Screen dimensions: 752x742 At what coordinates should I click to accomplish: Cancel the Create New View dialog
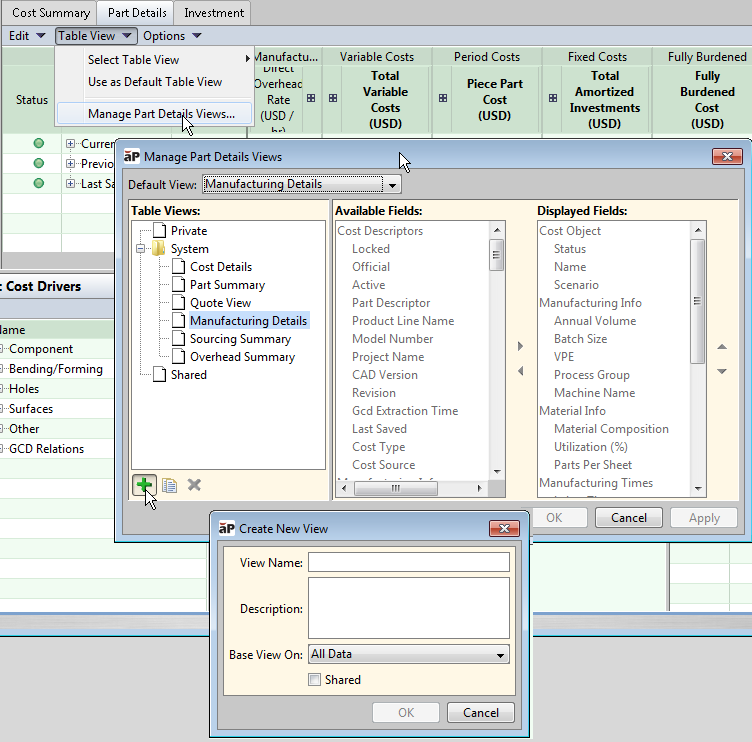click(481, 713)
